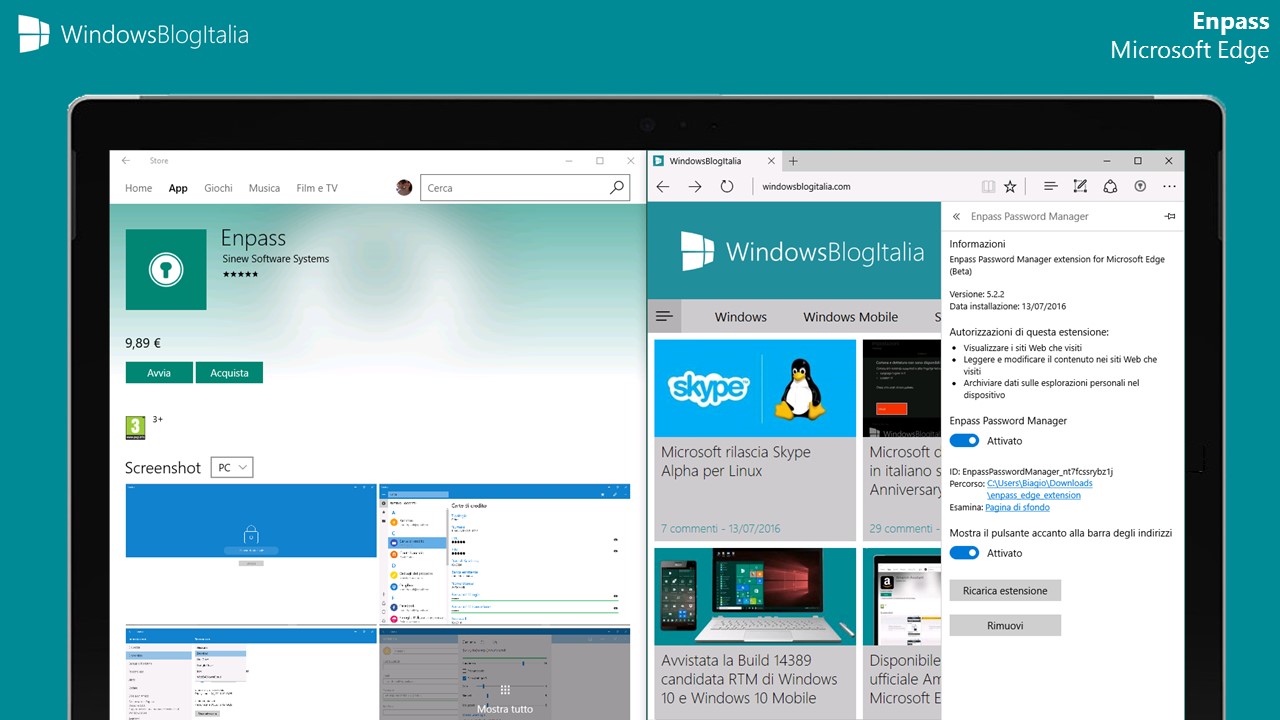The image size is (1280, 720).
Task: Open article Microsoft rilascia Skype Alpha per Linux
Action: click(736, 461)
